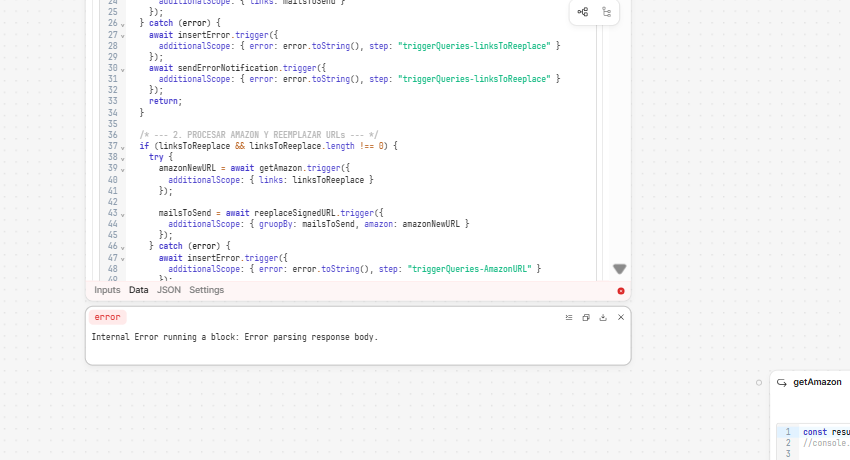Click the getAmazon block input connector circle
This screenshot has width=850, height=460.
tap(759, 382)
